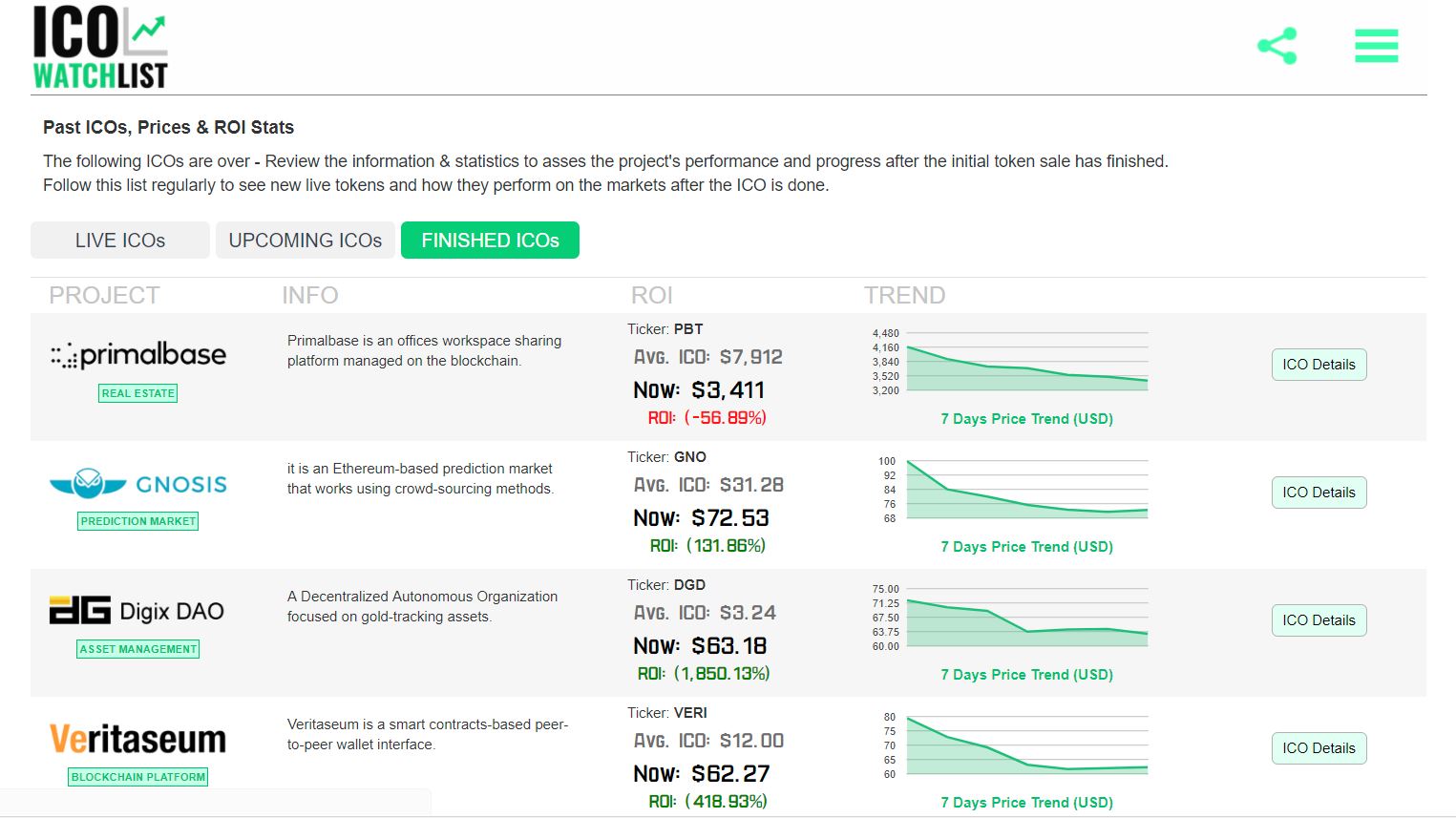
Task: Click the 'Ticker: GNO' text
Action: click(666, 457)
